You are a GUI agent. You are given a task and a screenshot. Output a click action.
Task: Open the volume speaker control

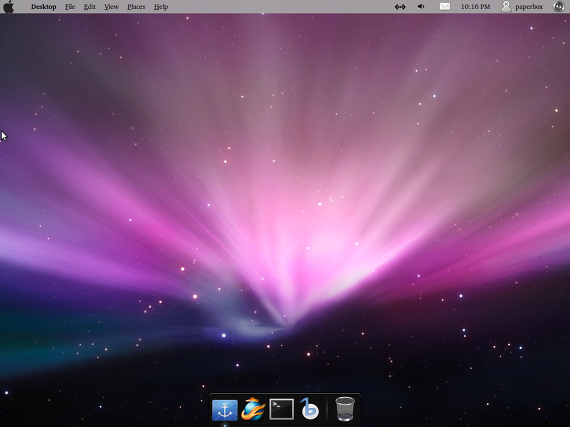point(421,7)
